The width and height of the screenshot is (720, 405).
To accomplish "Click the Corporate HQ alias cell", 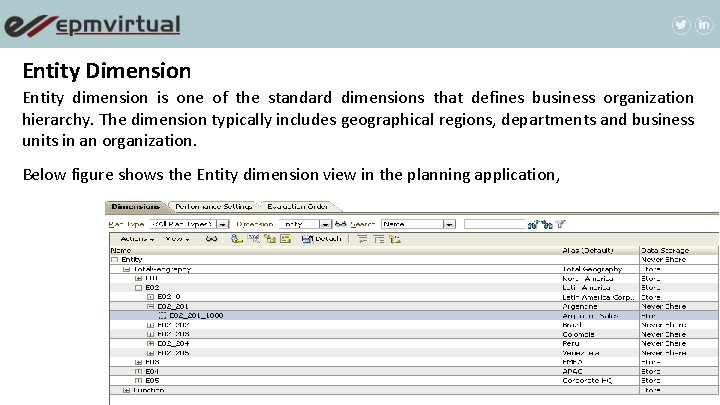I will (x=587, y=381).
